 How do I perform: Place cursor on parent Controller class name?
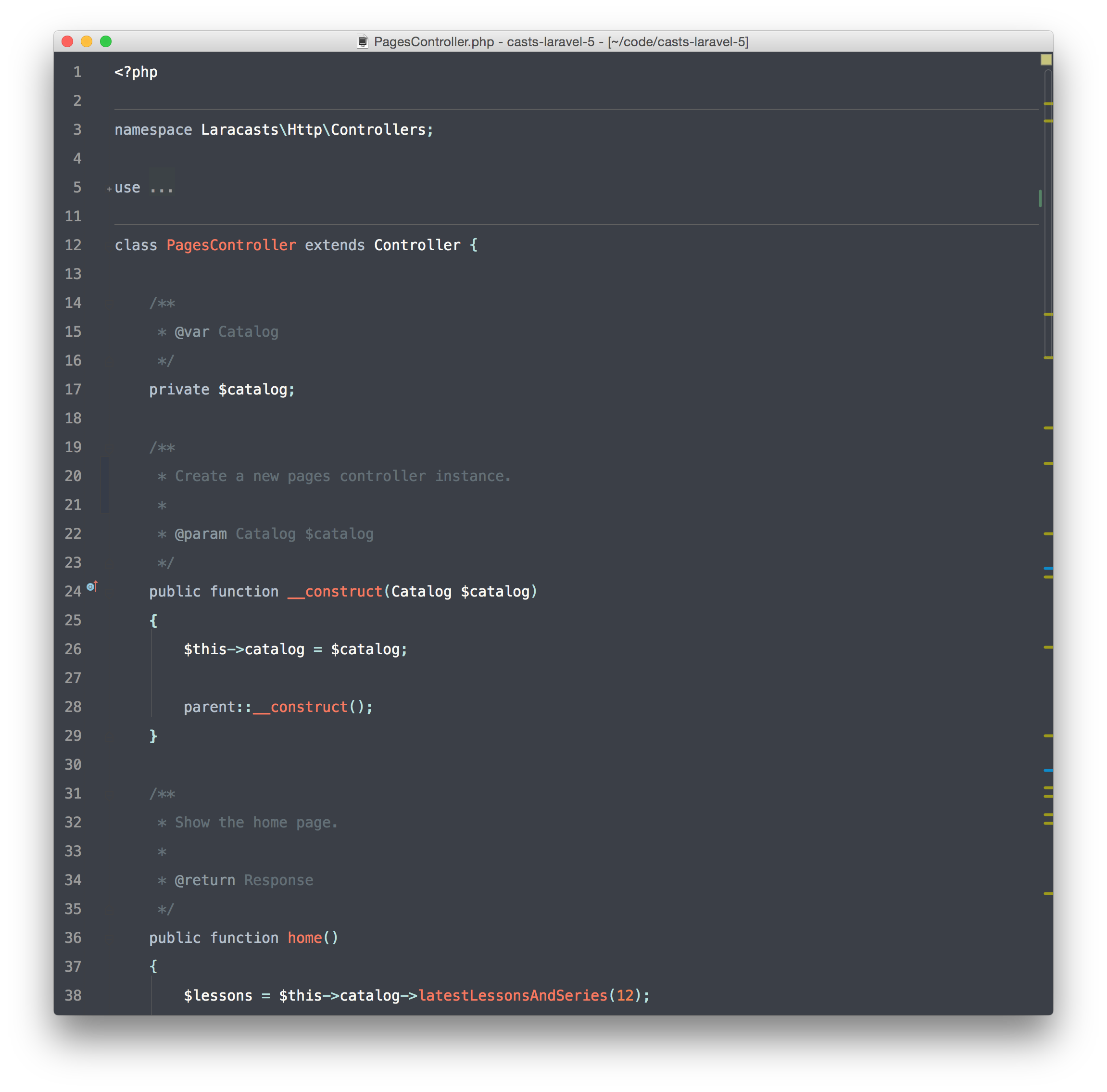pyautogui.click(x=416, y=245)
